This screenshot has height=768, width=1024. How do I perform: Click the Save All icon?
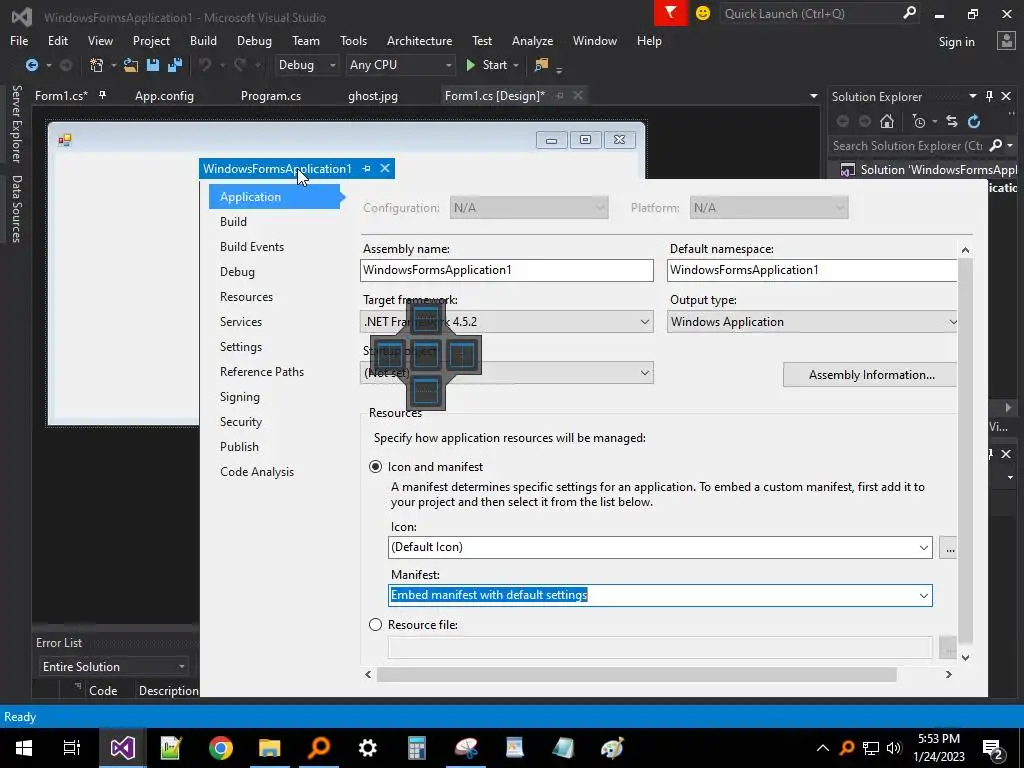pyautogui.click(x=175, y=65)
